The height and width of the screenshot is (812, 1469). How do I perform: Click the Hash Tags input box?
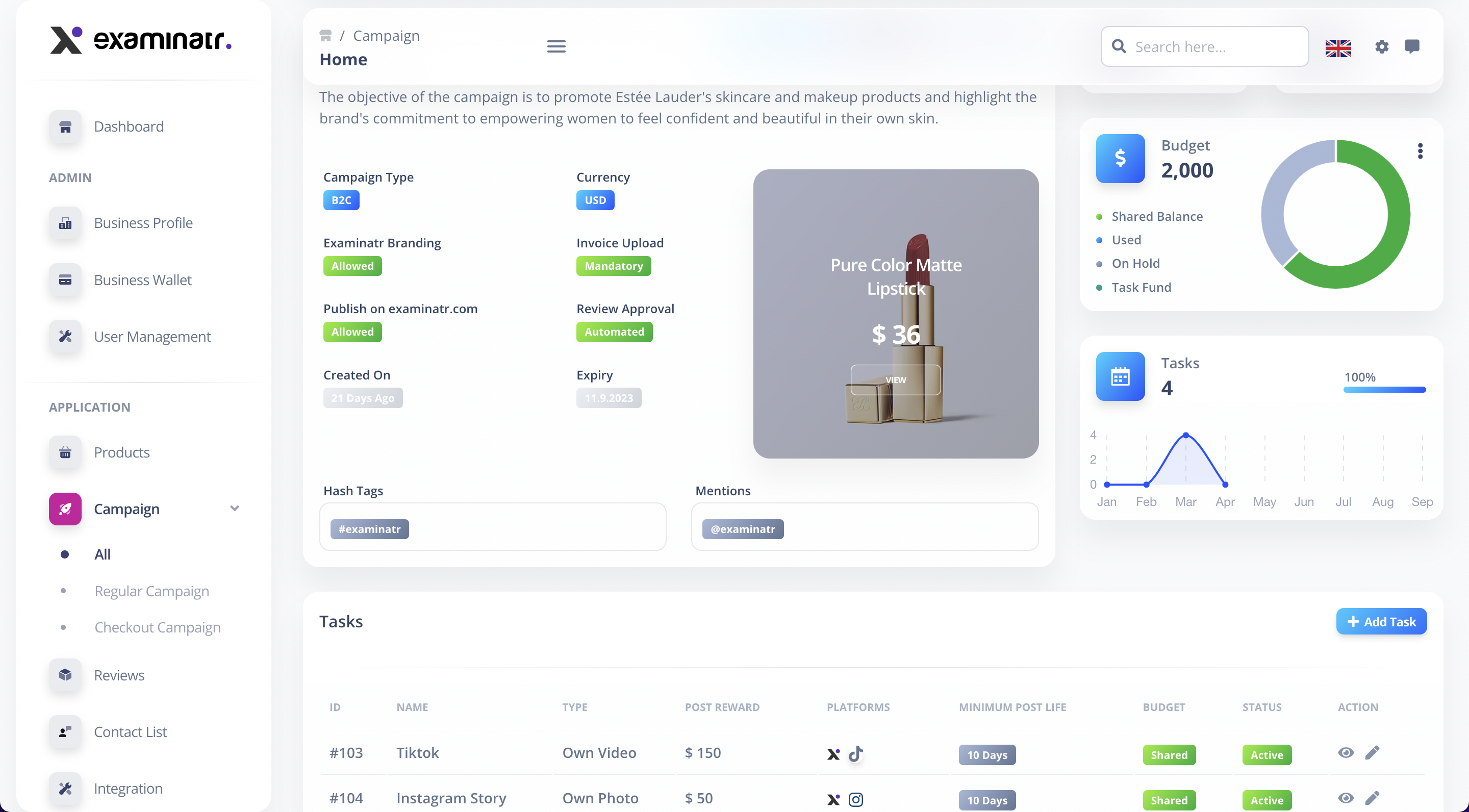coord(536,527)
